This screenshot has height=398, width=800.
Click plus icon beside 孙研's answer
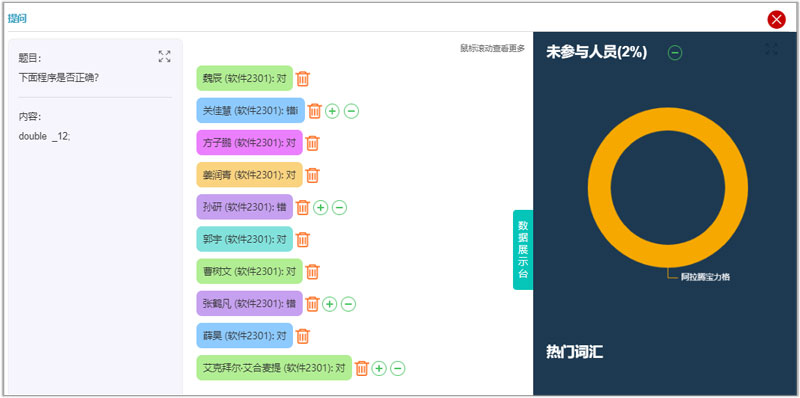pos(320,207)
